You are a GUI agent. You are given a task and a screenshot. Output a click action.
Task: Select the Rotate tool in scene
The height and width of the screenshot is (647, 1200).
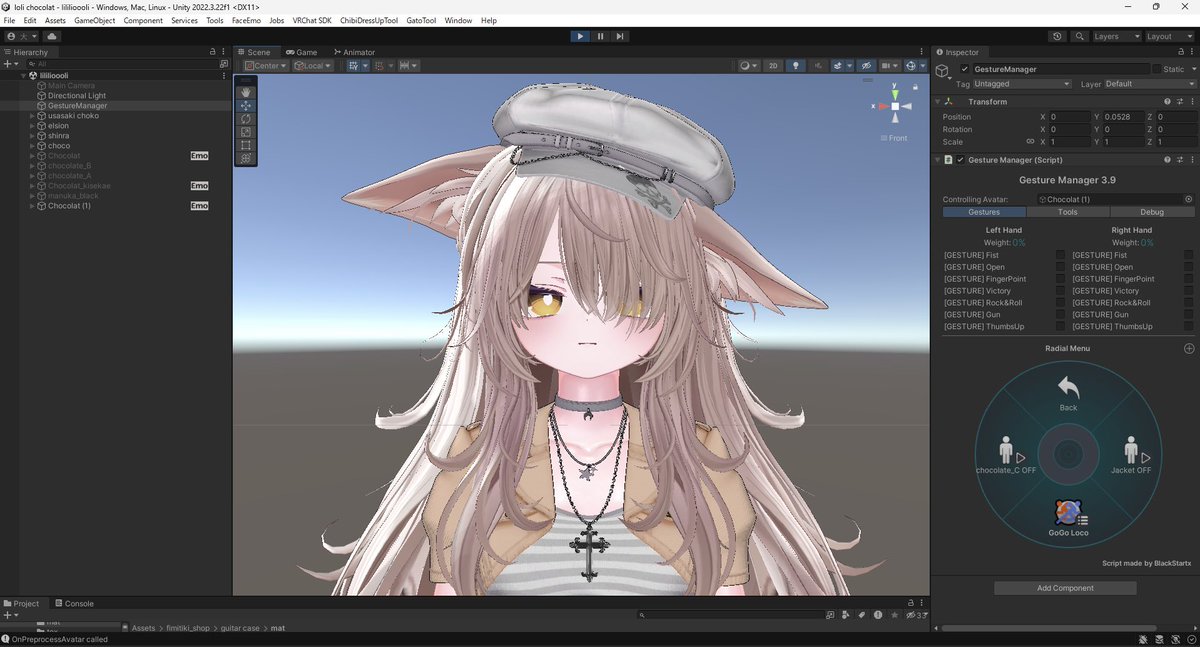pyautogui.click(x=246, y=118)
